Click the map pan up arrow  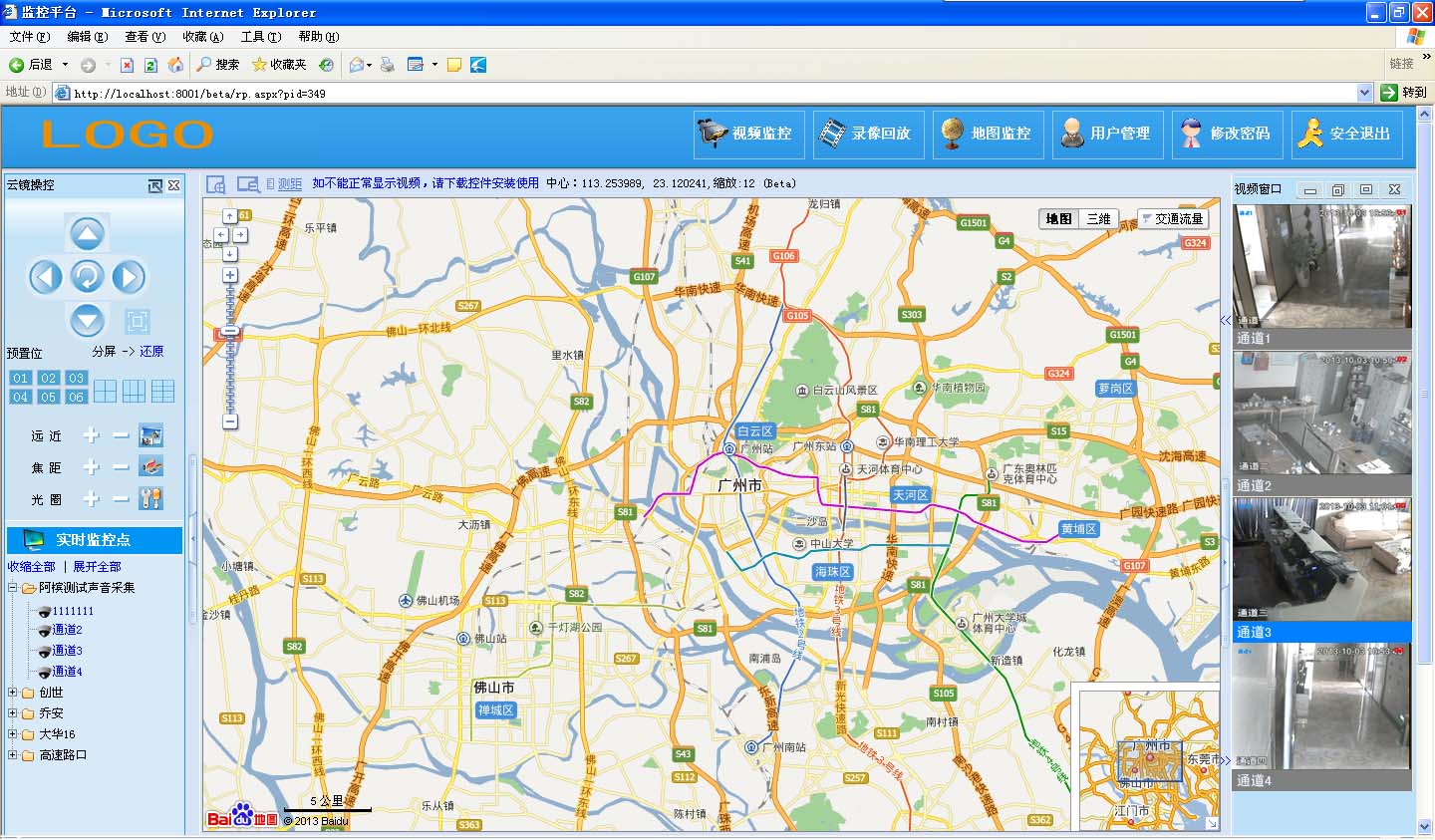click(230, 216)
